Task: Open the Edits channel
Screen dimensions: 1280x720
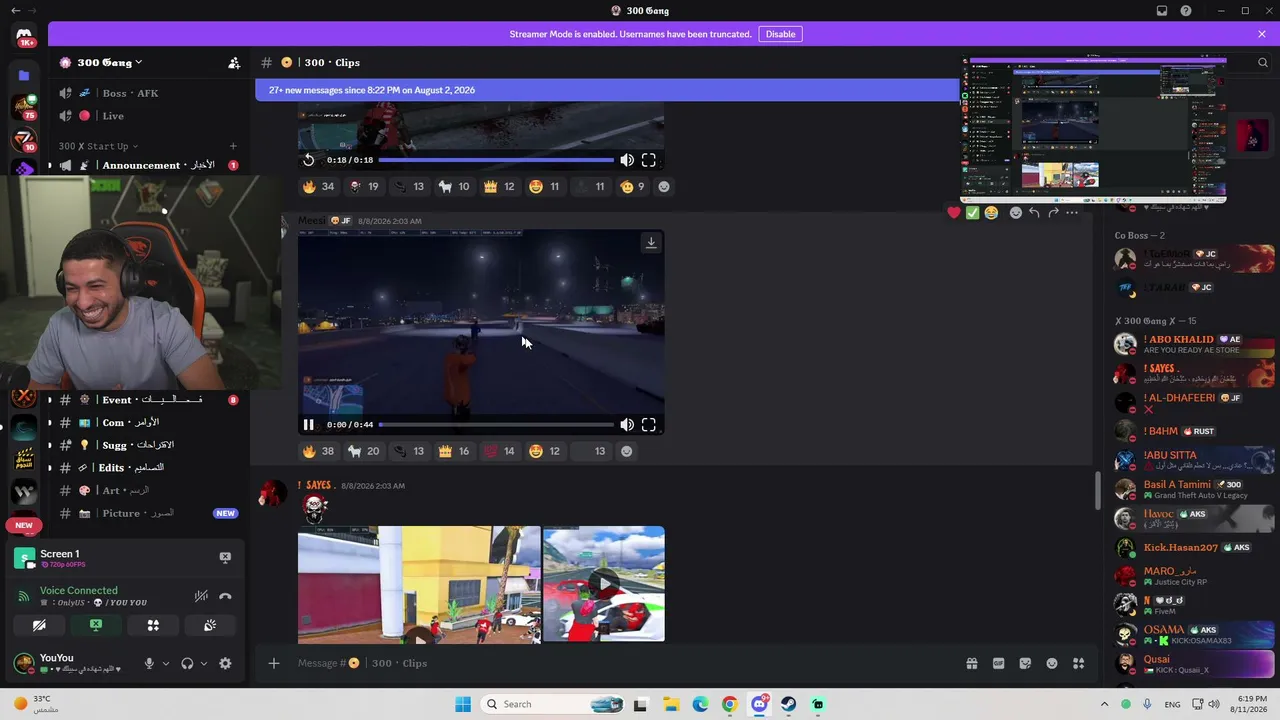Action: pos(149,468)
